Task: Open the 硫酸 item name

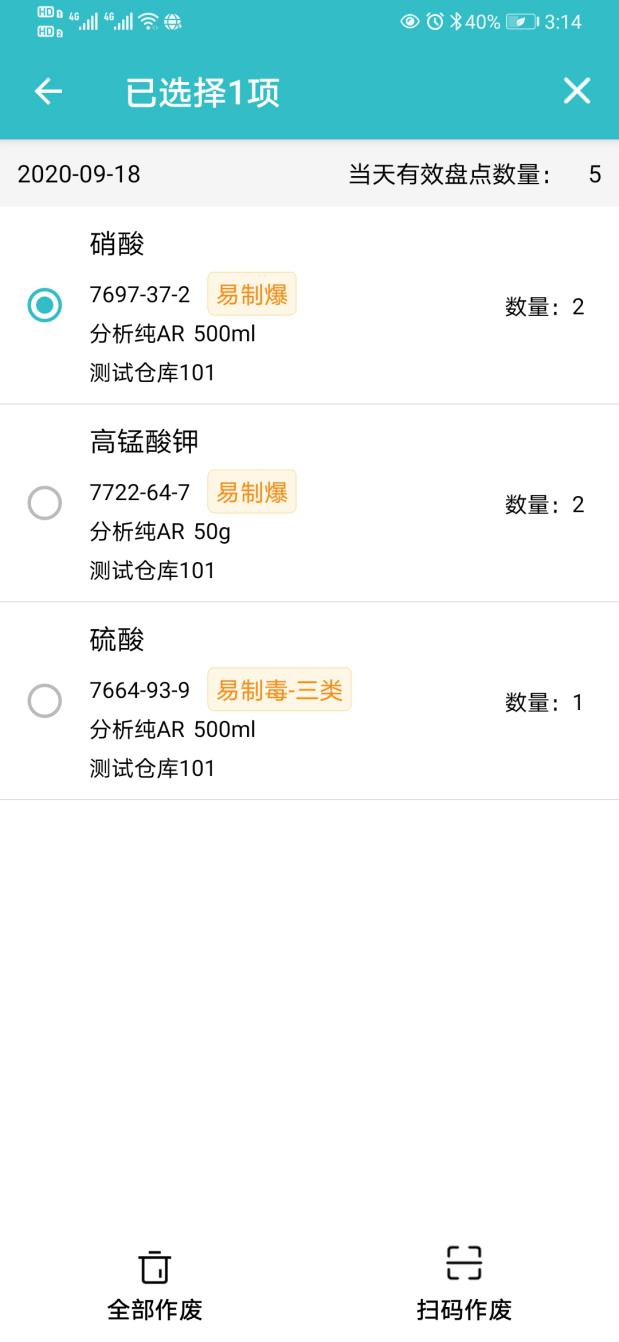Action: point(117,639)
